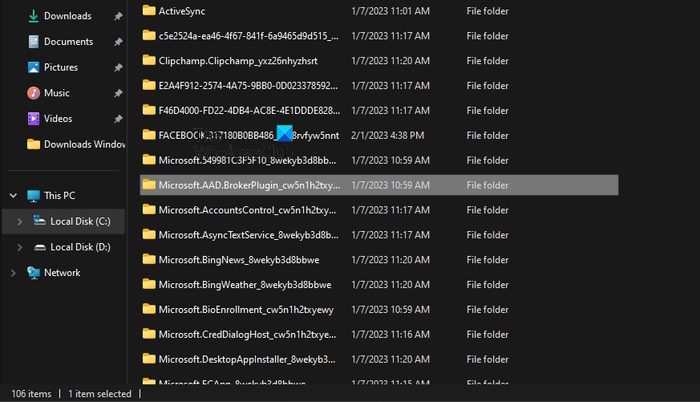Viewport: 700px width, 402px height.
Task: Select the ActiveSync folder icon
Action: pyautogui.click(x=149, y=10)
